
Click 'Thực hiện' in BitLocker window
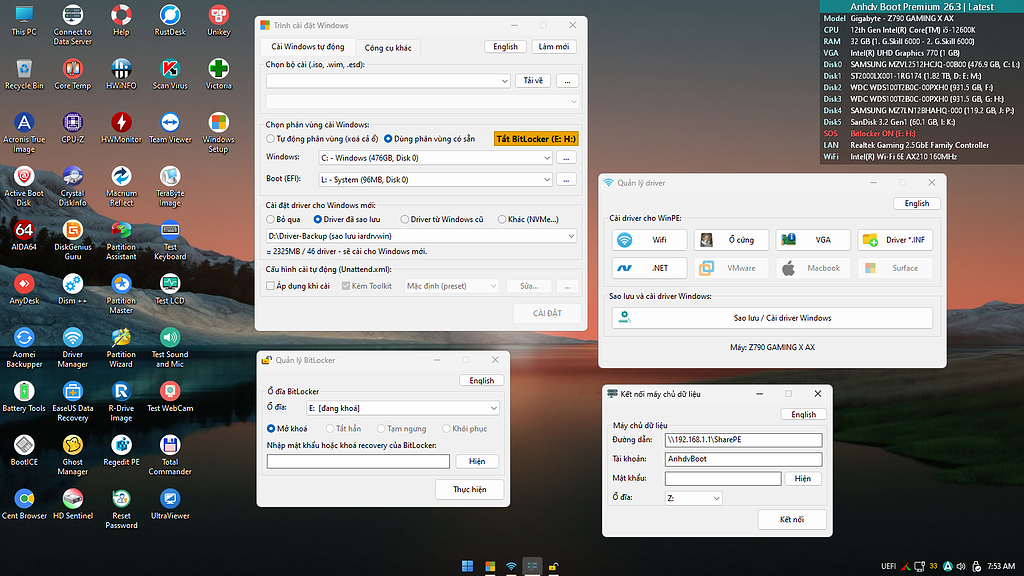pos(470,489)
